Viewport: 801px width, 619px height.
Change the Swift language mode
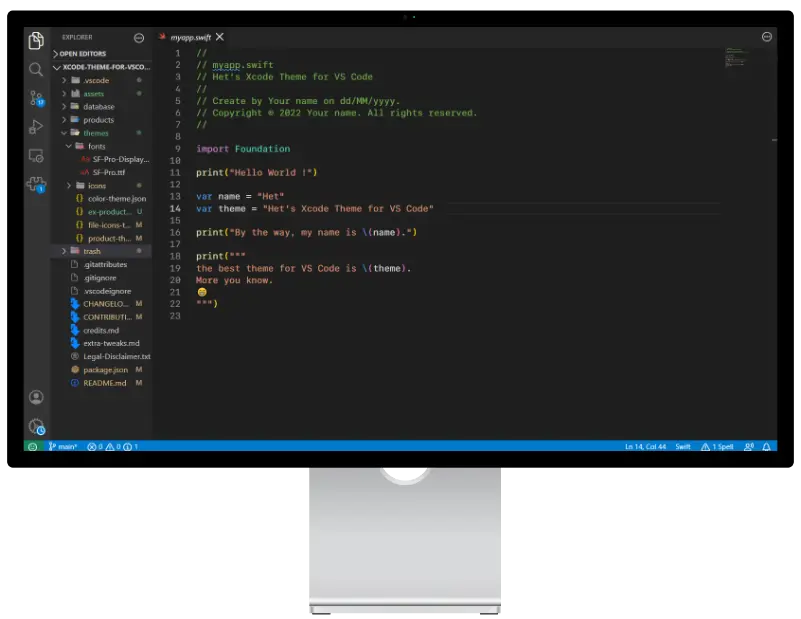click(x=682, y=446)
